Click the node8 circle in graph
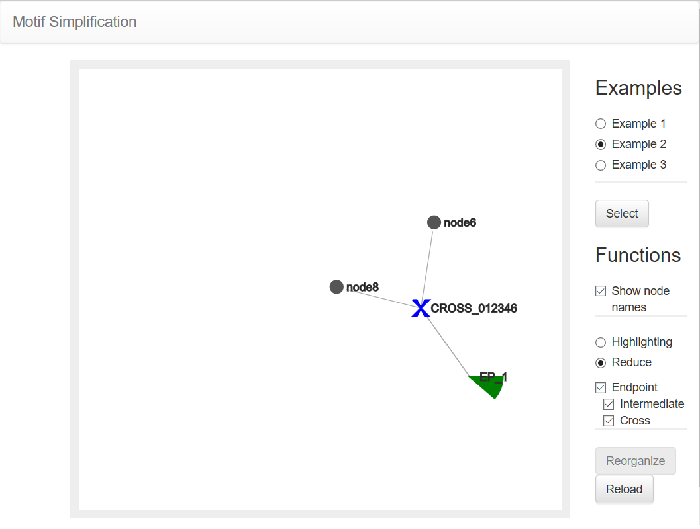This screenshot has height=529, width=700. click(x=336, y=287)
